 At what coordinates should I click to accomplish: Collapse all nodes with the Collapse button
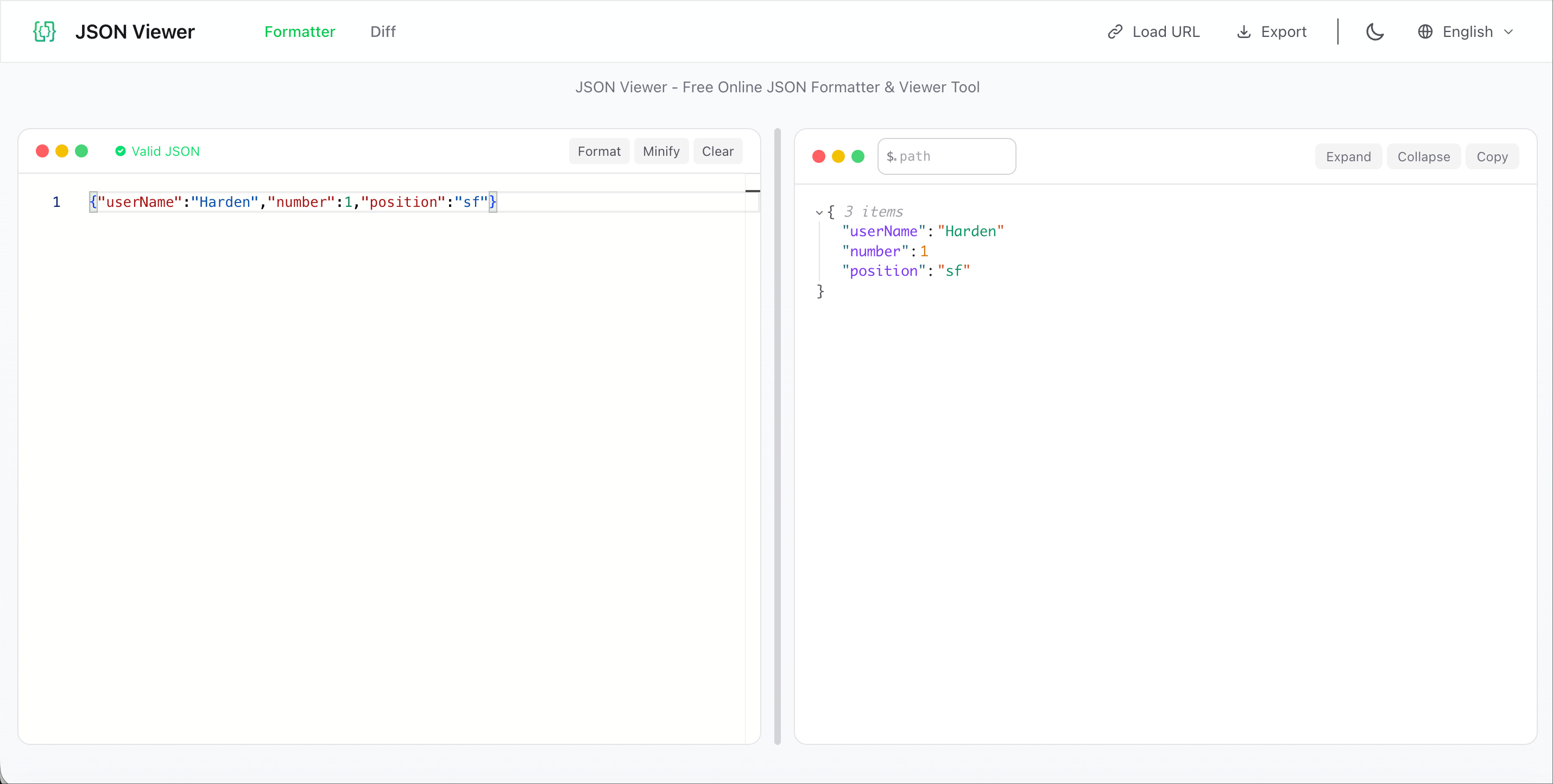[x=1423, y=156]
